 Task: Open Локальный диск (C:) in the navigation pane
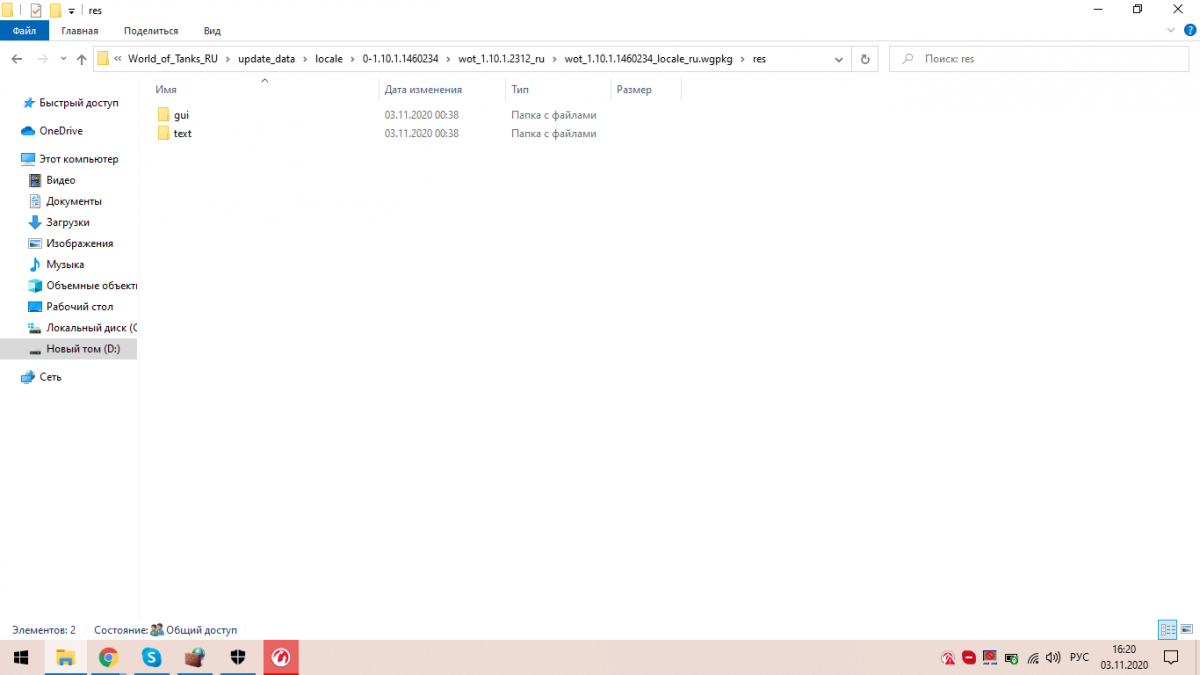(91, 327)
